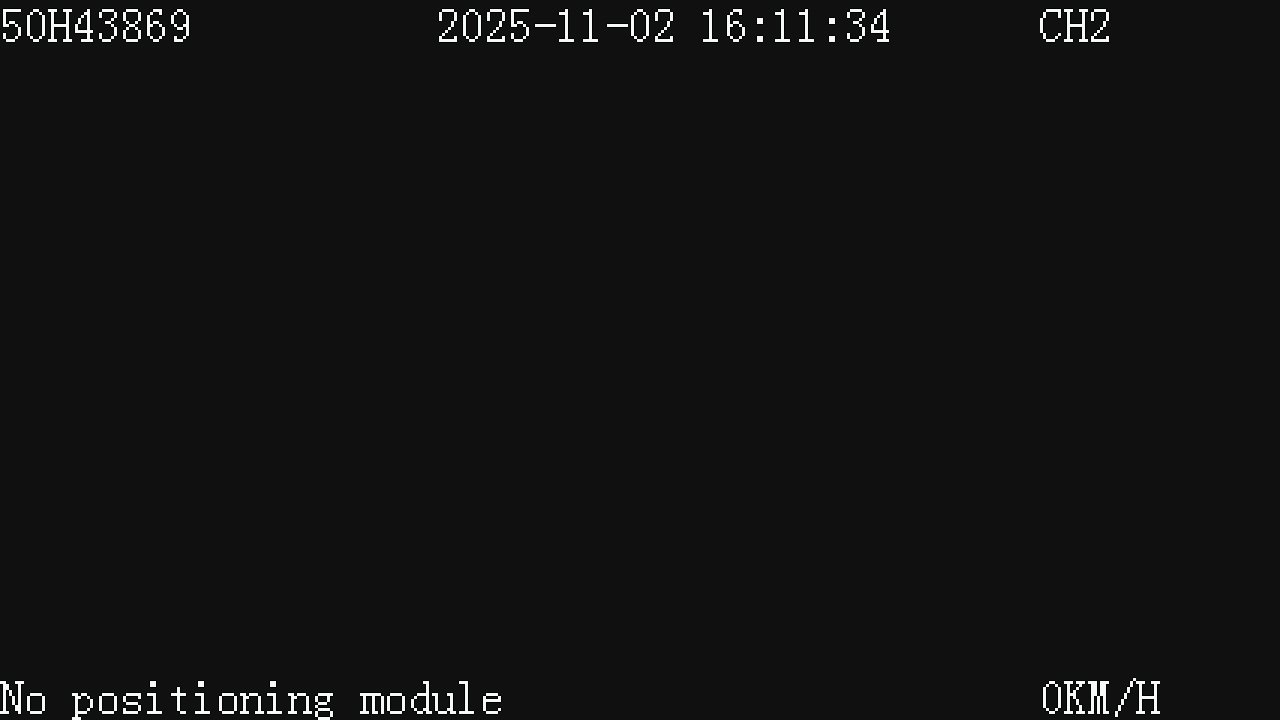The height and width of the screenshot is (720, 1280).
Task: Click the center of the black video feed
Action: 640,360
